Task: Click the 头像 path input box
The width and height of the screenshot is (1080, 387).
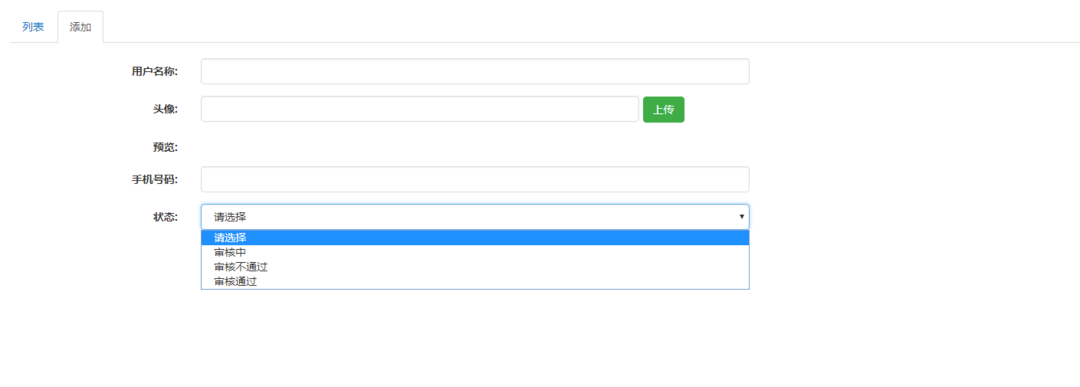Action: point(419,109)
